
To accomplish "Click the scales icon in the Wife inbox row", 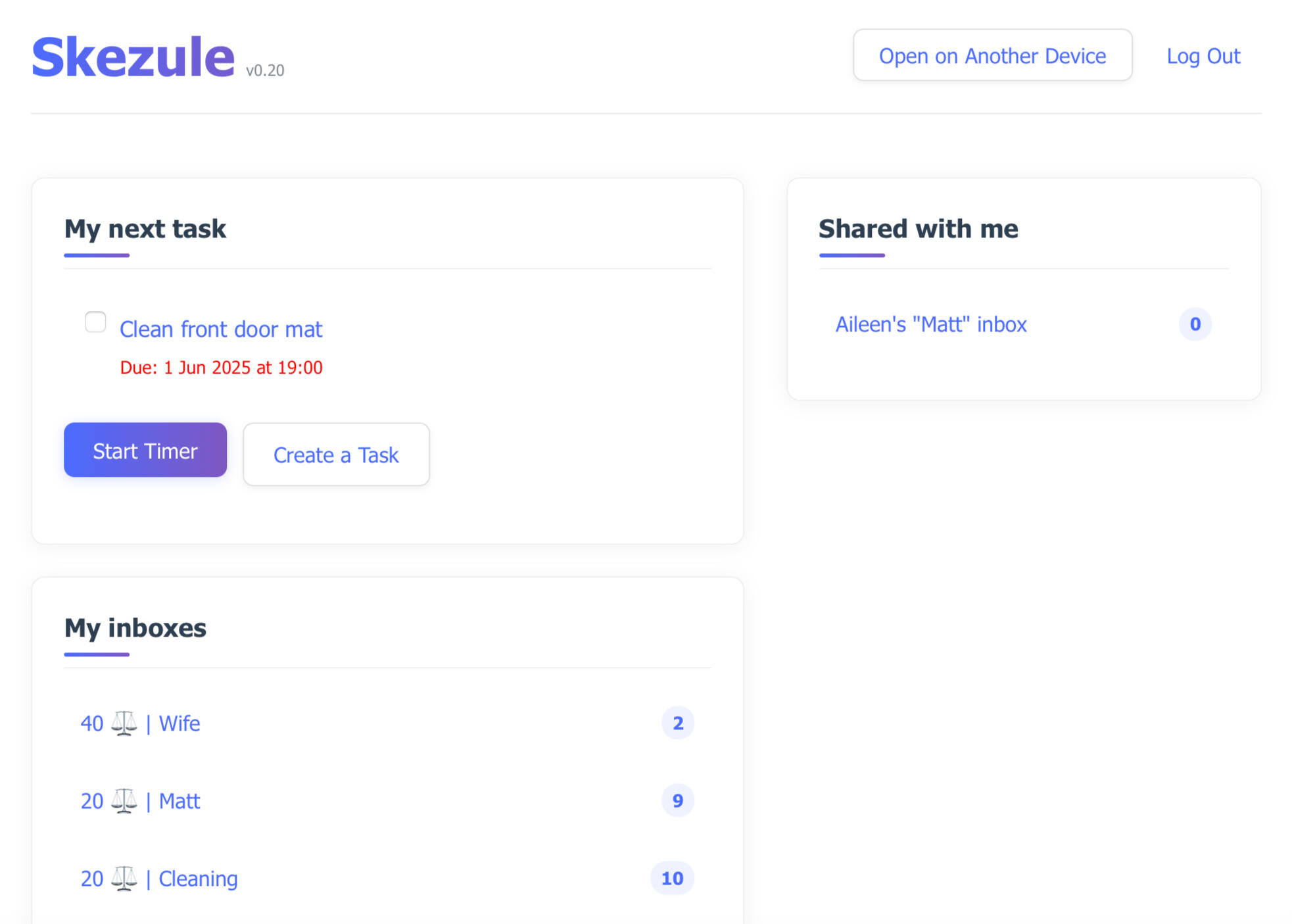I will [124, 723].
